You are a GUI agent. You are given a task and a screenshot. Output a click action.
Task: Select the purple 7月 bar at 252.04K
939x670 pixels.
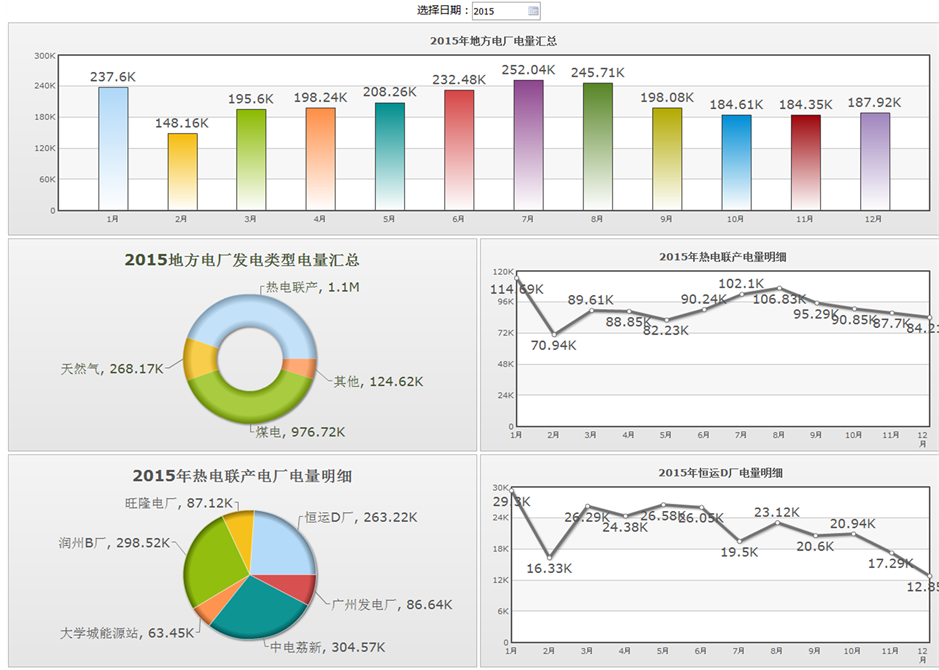tap(528, 145)
